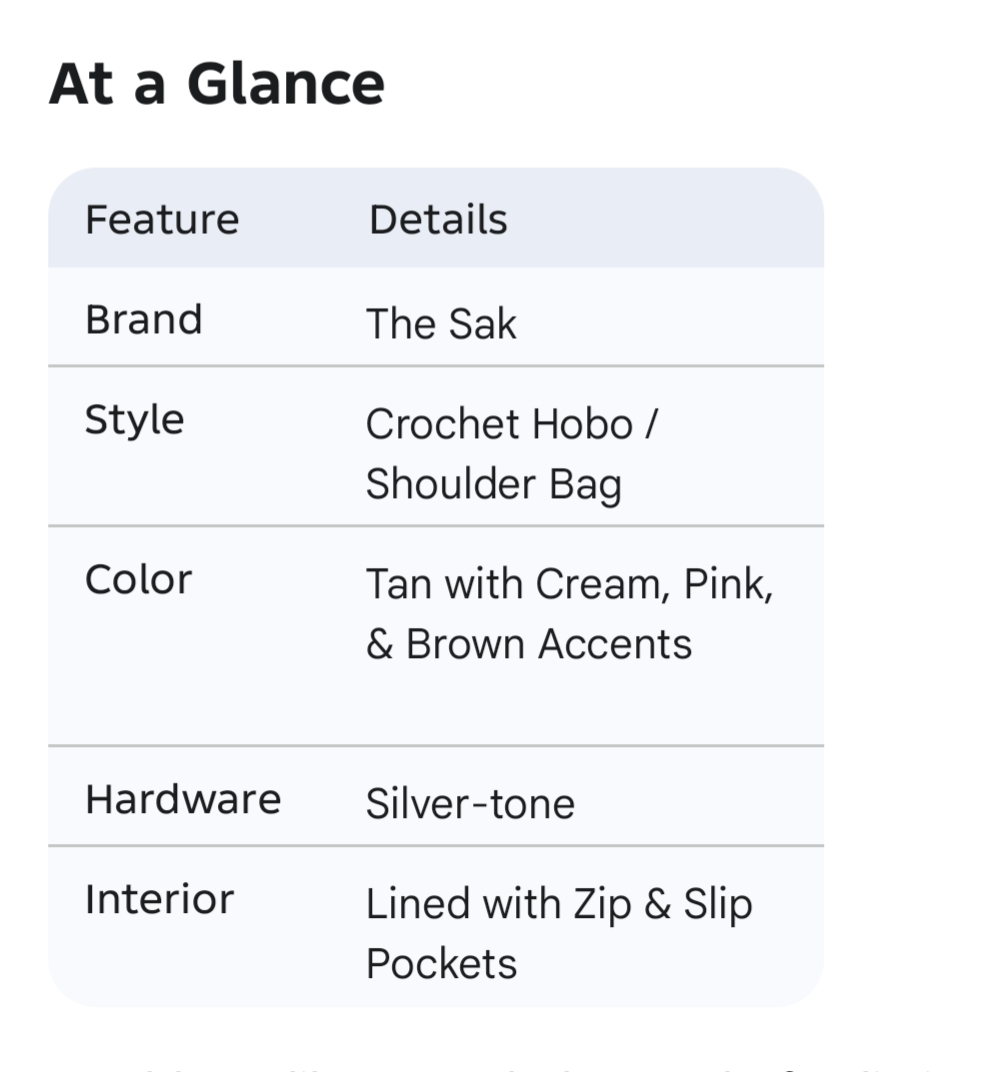Click the "At a Glance" heading
The height and width of the screenshot is (1072, 1008).
(x=216, y=84)
